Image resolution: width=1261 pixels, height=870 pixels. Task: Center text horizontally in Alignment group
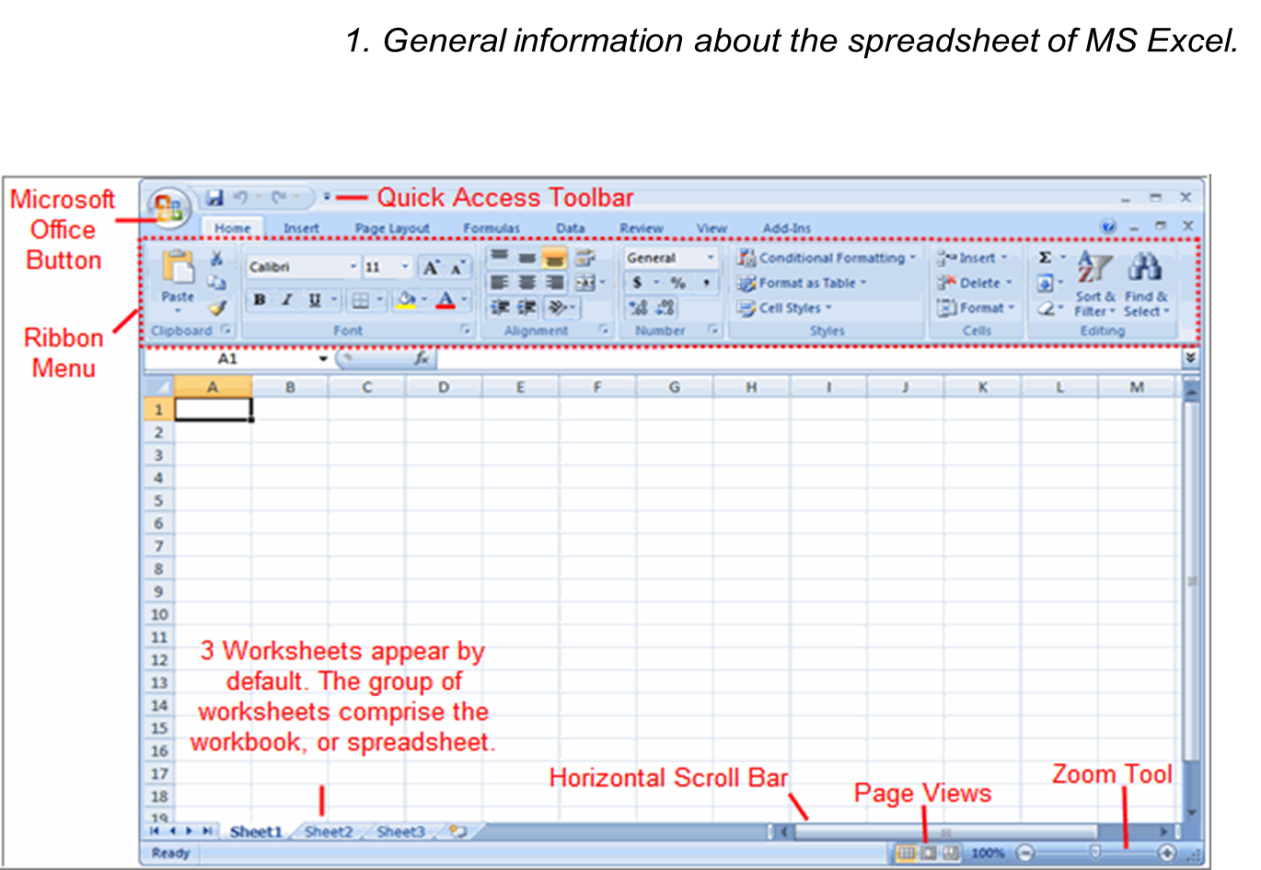(x=525, y=284)
